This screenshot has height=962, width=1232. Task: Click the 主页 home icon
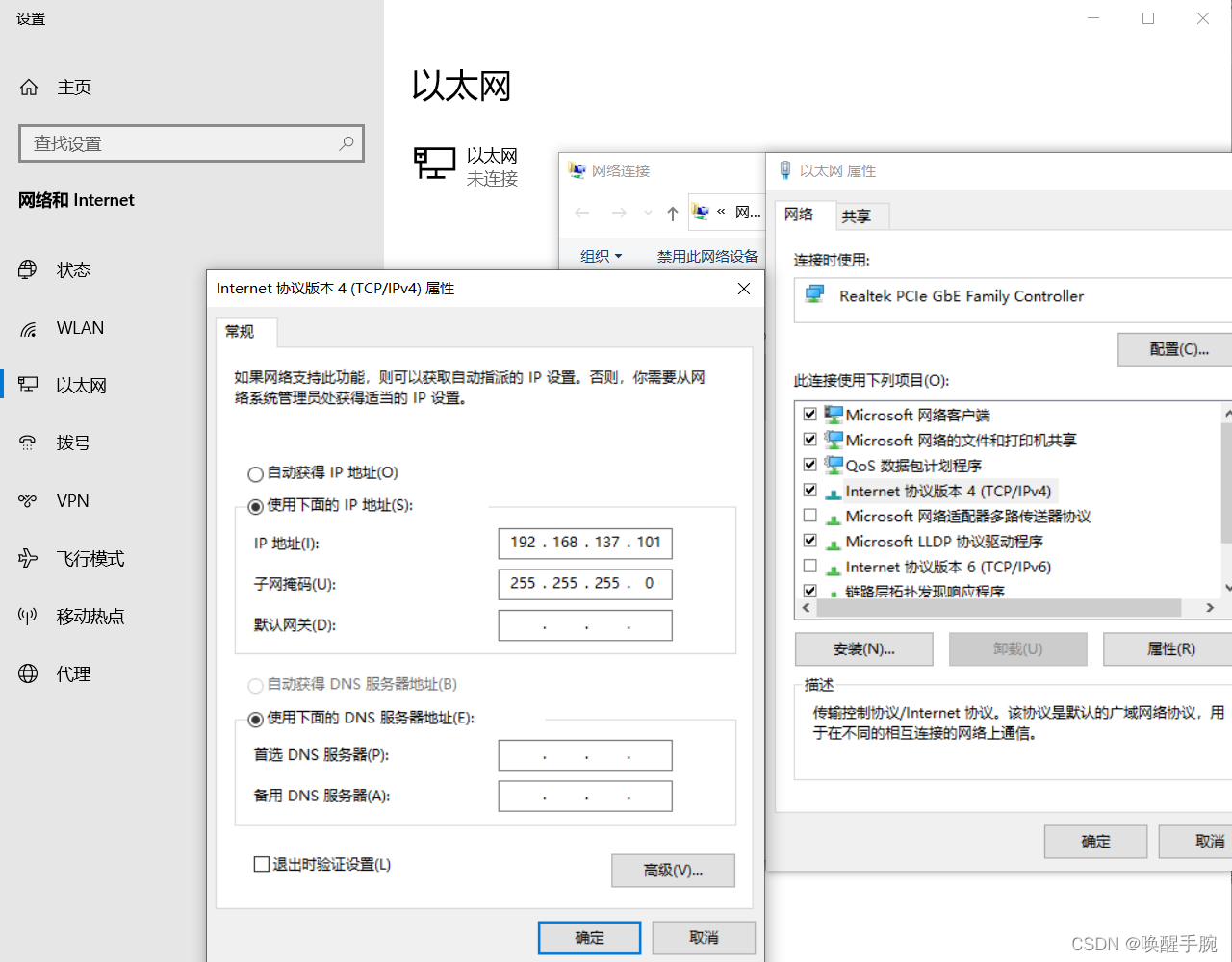(x=29, y=87)
